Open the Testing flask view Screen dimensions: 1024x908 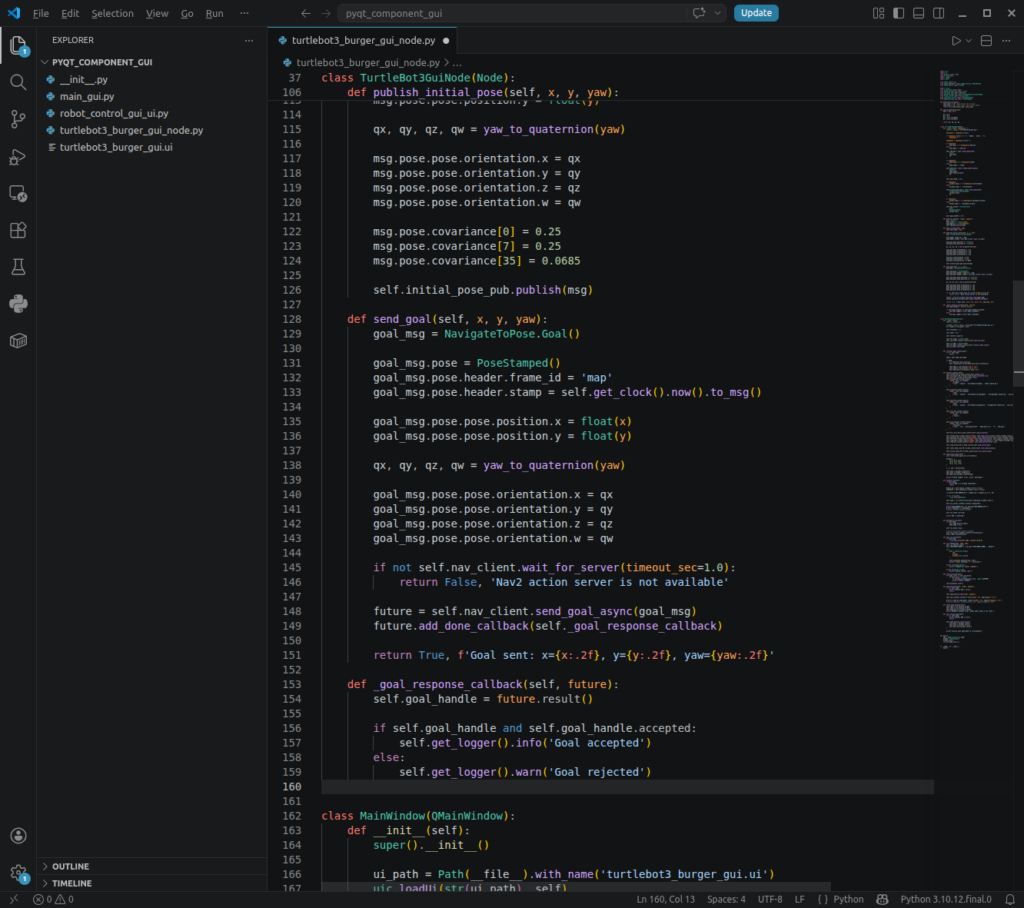(18, 267)
